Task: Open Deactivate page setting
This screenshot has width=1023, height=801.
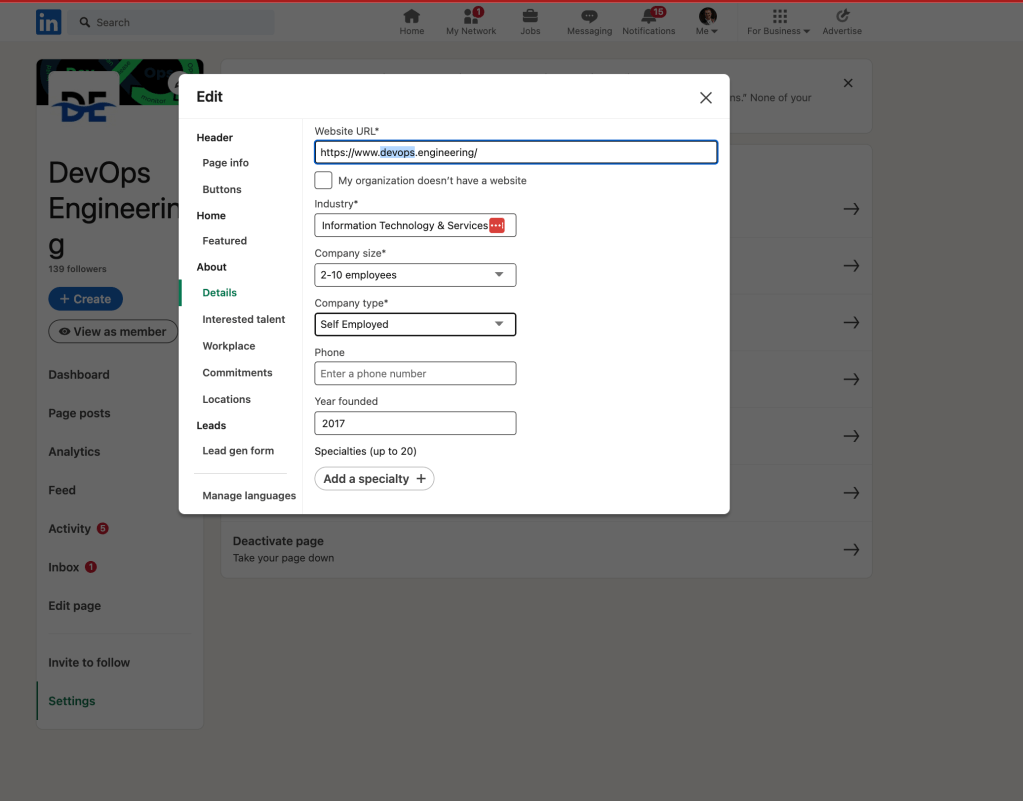Action: (546, 549)
